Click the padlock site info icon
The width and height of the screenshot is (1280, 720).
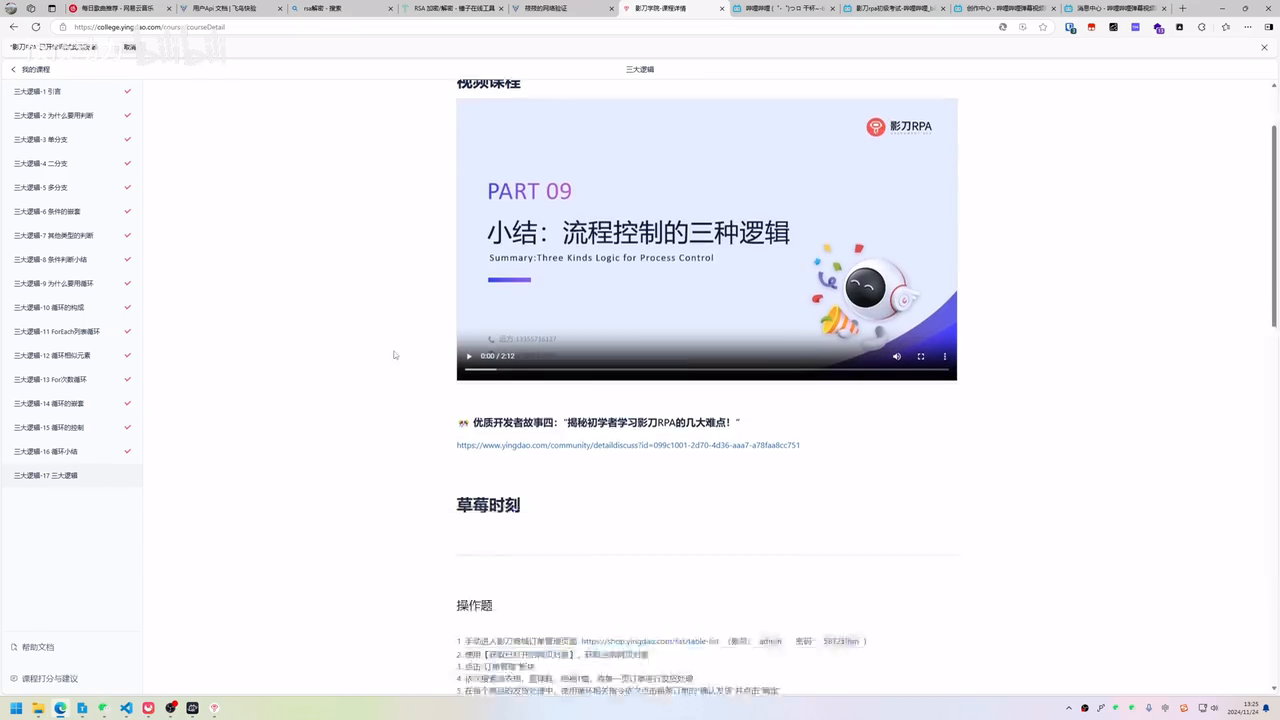tap(64, 27)
